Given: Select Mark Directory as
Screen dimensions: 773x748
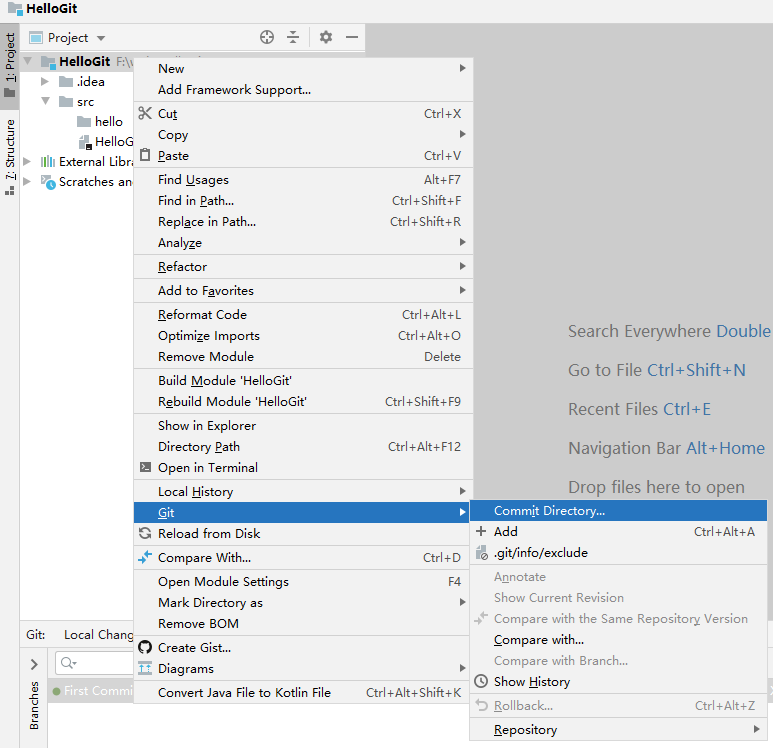Looking at the screenshot, I should pyautogui.click(x=302, y=603).
